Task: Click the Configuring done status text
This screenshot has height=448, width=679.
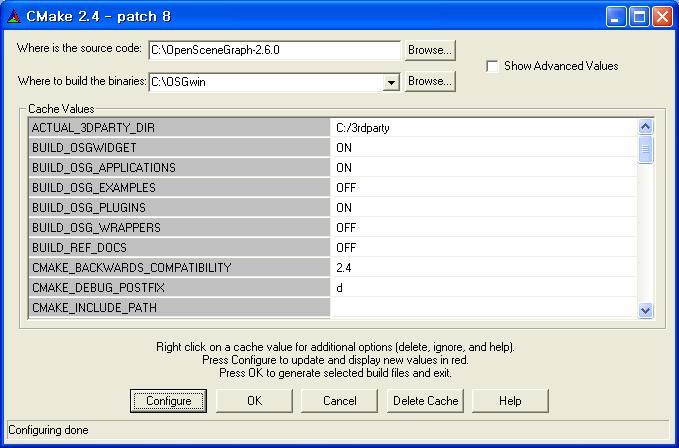Action: (x=48, y=430)
